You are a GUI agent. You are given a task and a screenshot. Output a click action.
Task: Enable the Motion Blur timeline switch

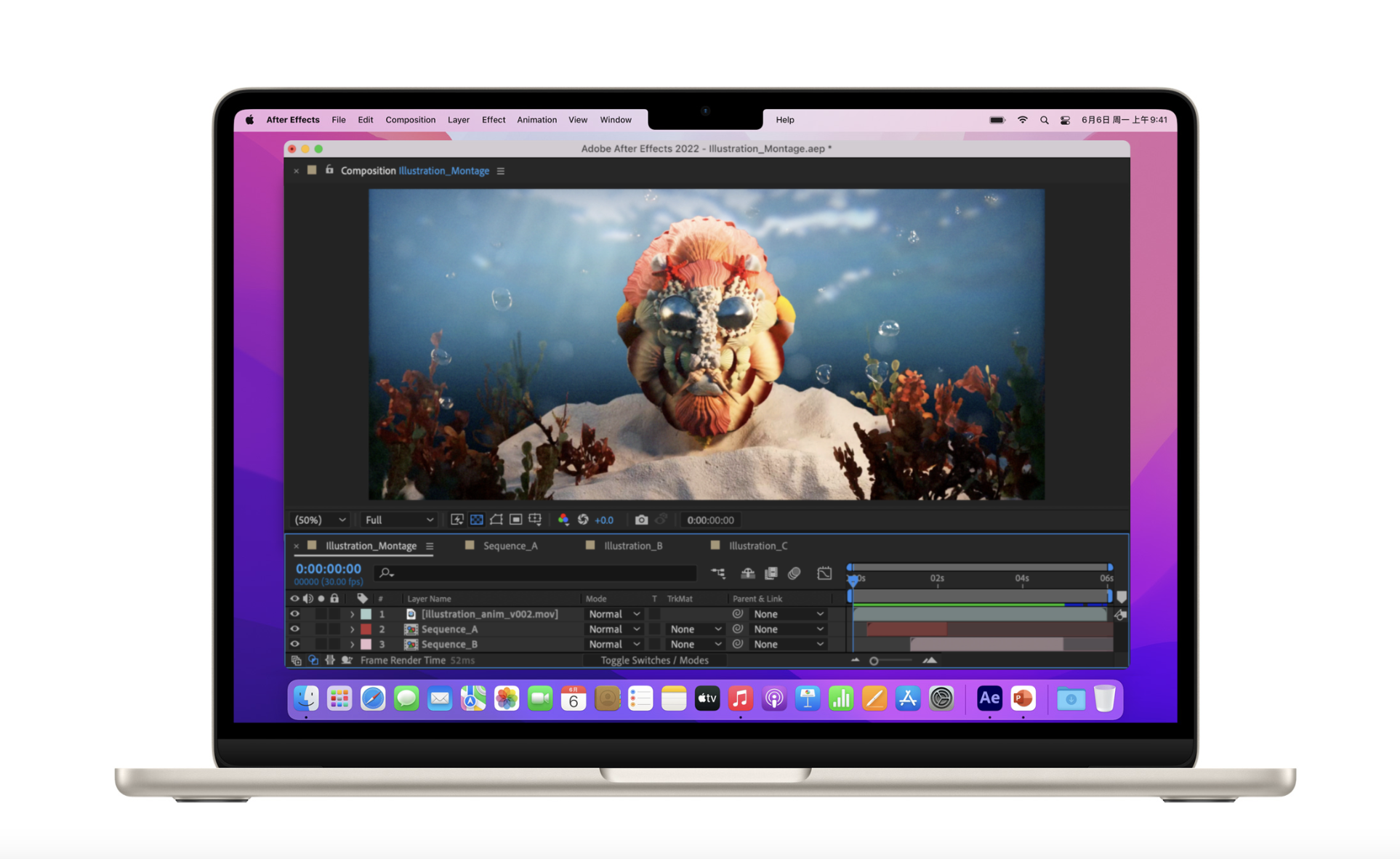click(x=794, y=573)
